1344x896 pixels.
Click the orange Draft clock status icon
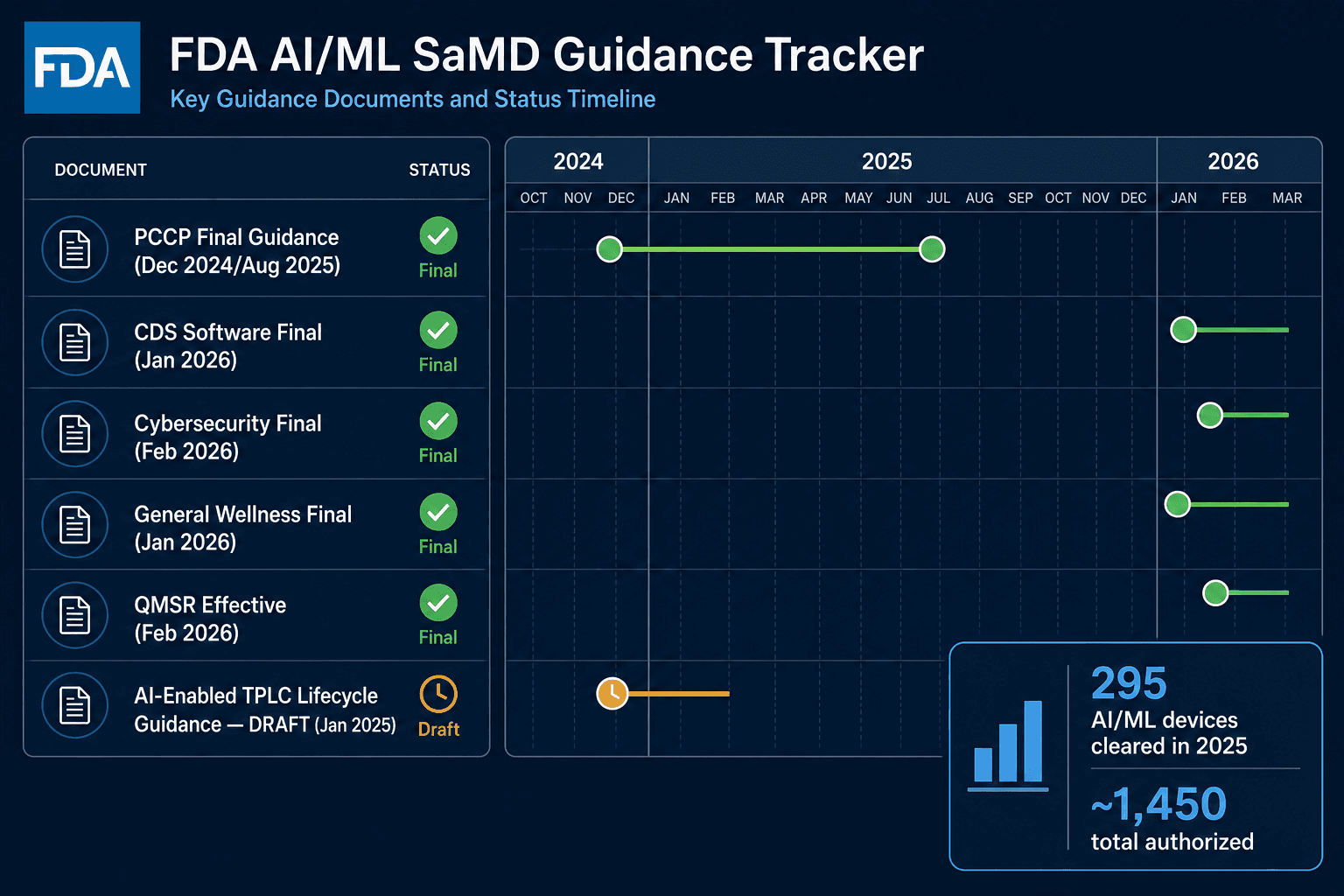[x=438, y=695]
